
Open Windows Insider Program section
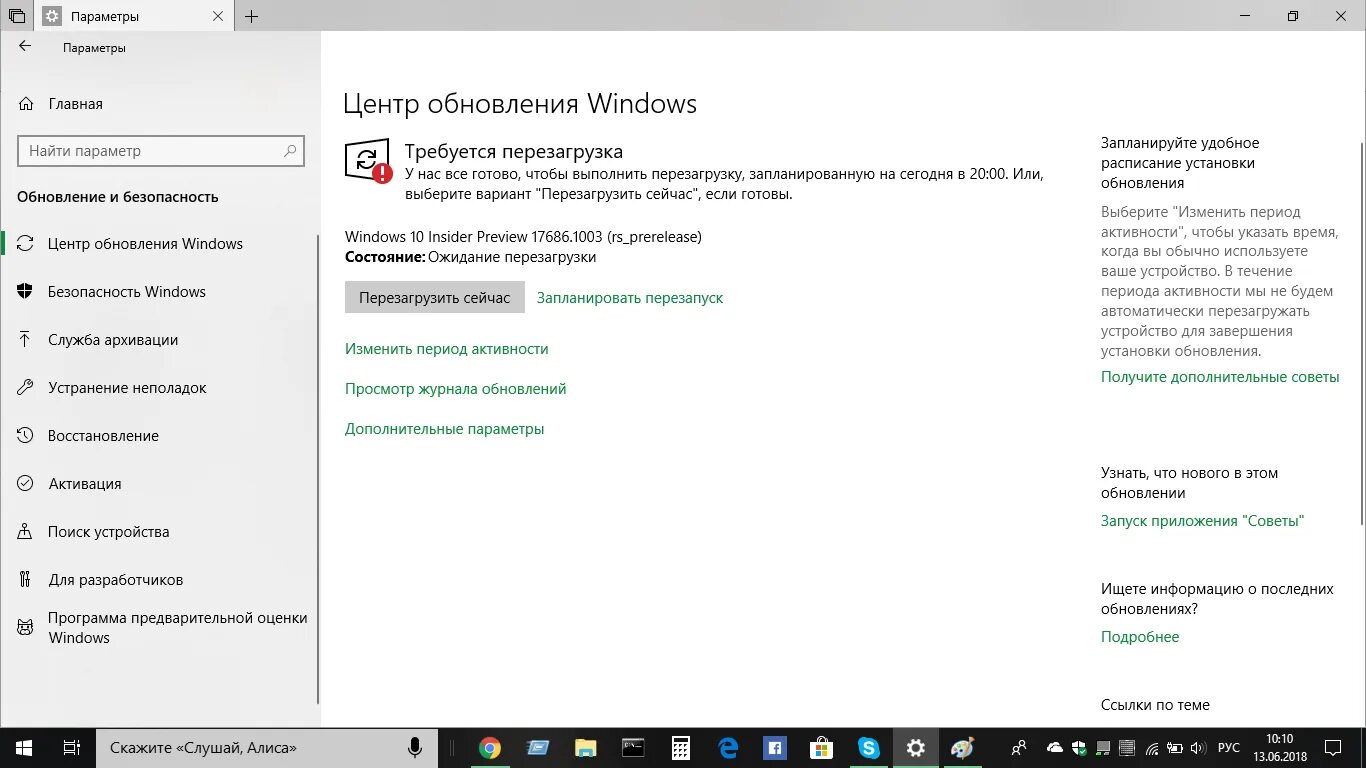160,628
